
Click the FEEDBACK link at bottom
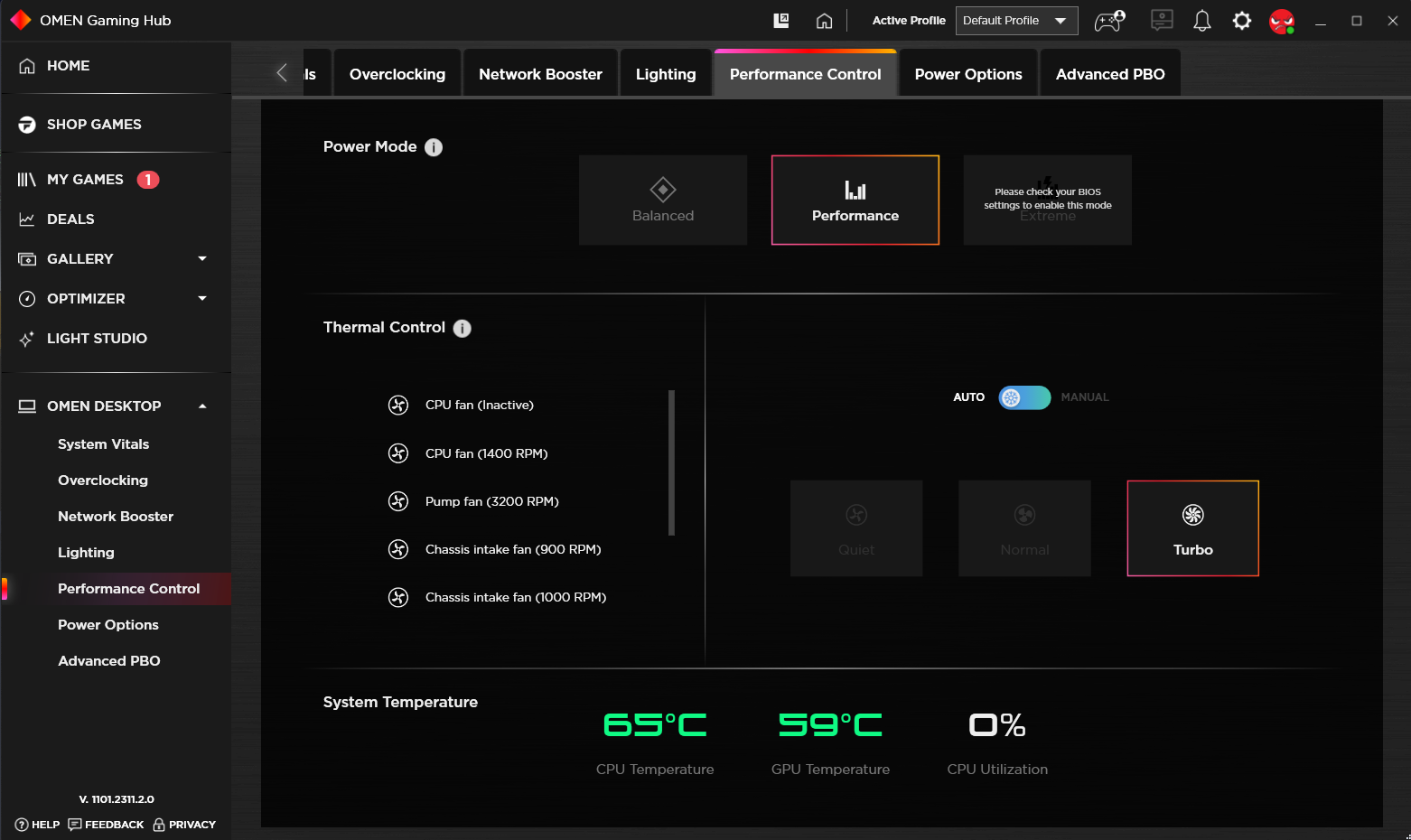[106, 825]
